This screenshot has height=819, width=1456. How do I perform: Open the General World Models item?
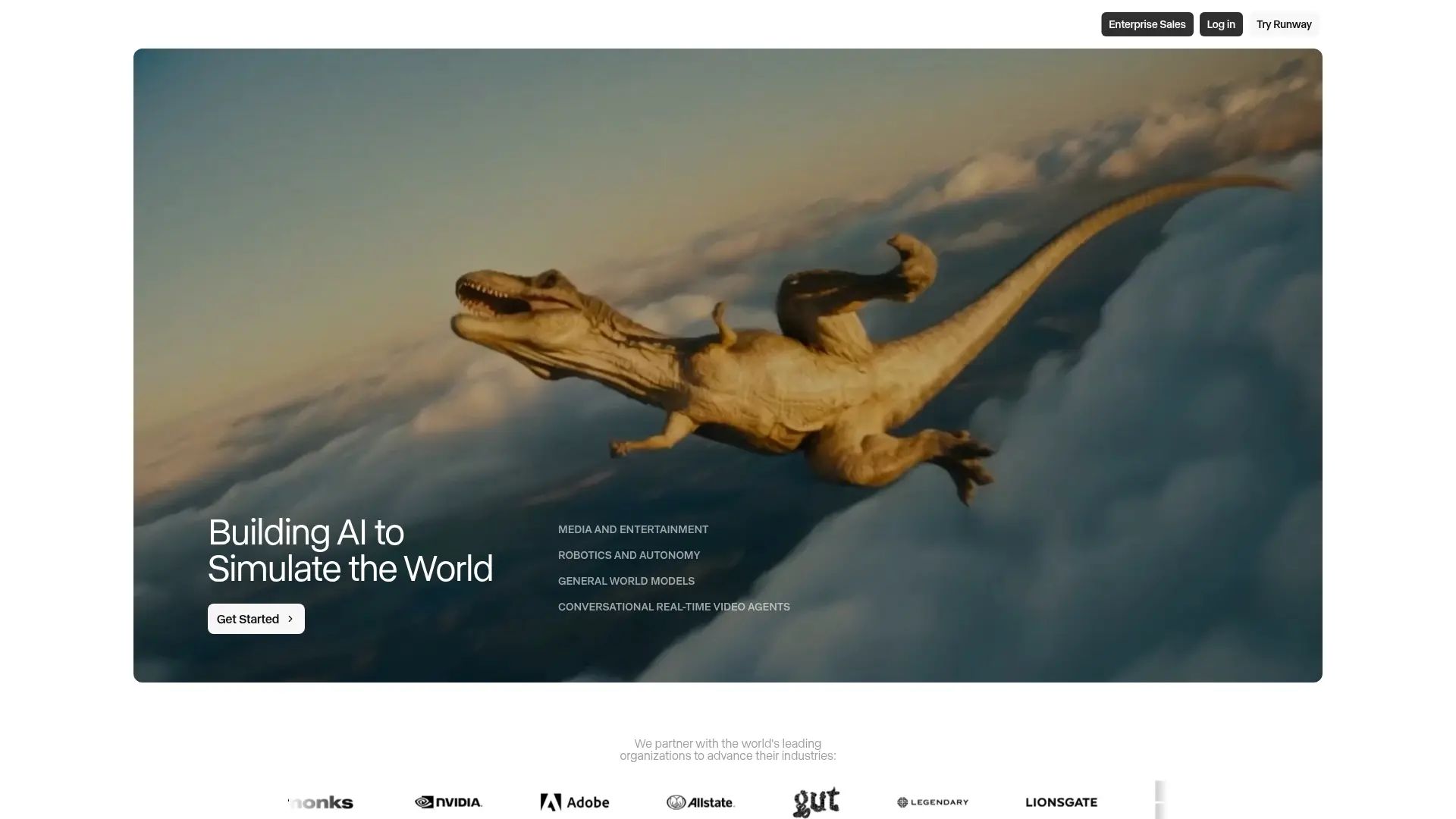pyautogui.click(x=626, y=581)
